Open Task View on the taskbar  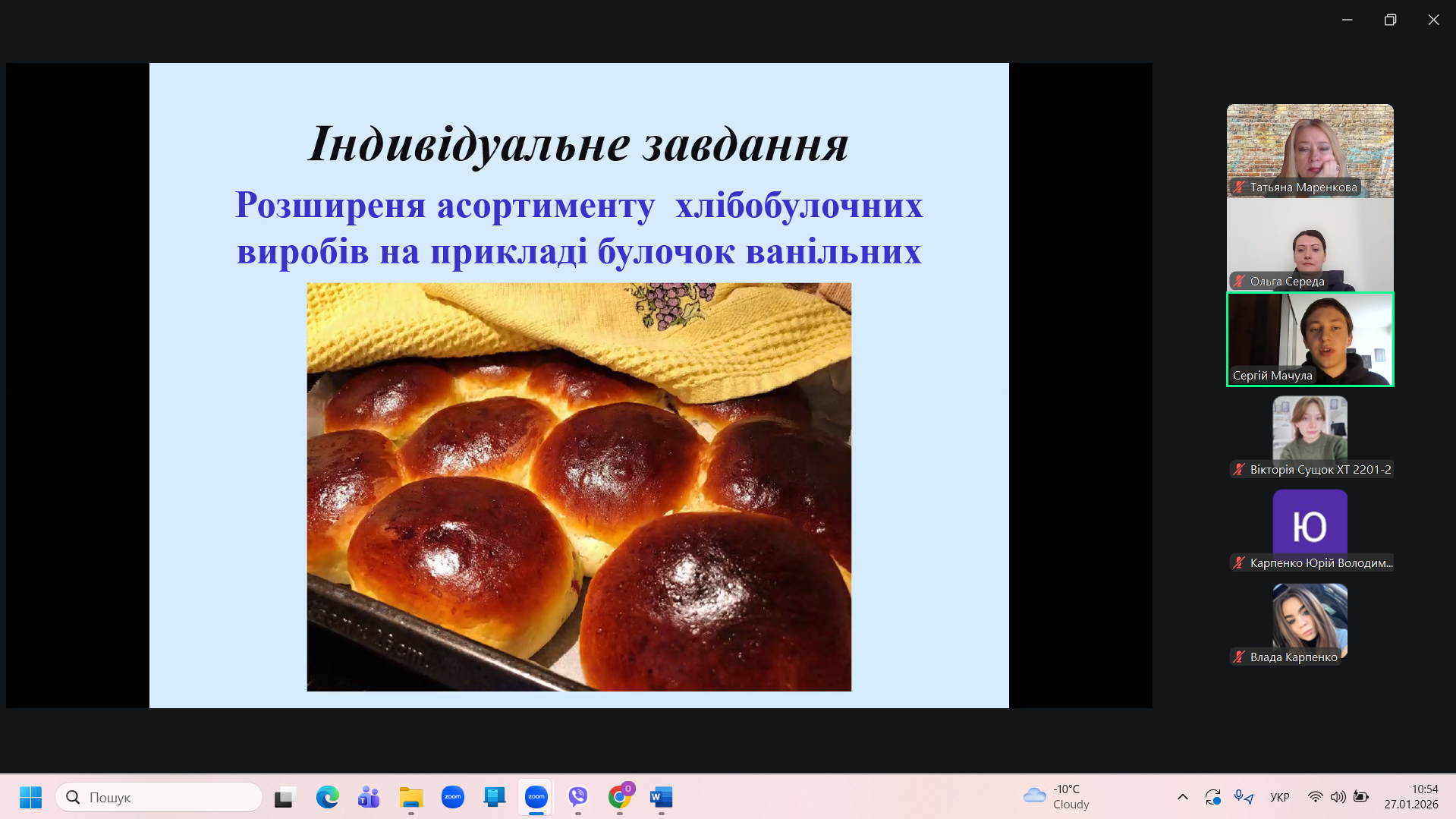285,797
